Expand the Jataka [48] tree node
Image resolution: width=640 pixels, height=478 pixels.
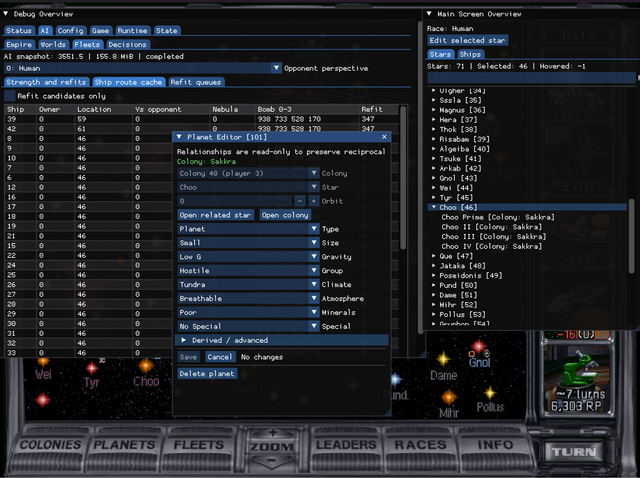[434, 266]
